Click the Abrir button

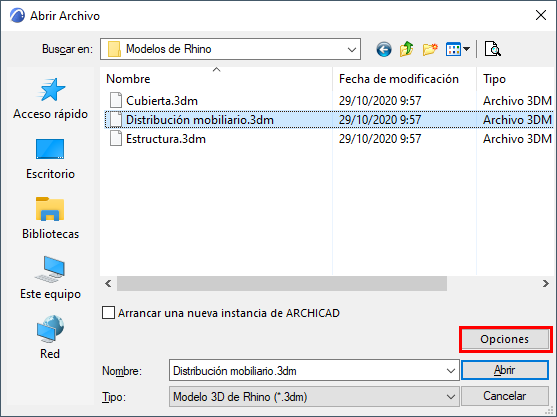pos(504,370)
